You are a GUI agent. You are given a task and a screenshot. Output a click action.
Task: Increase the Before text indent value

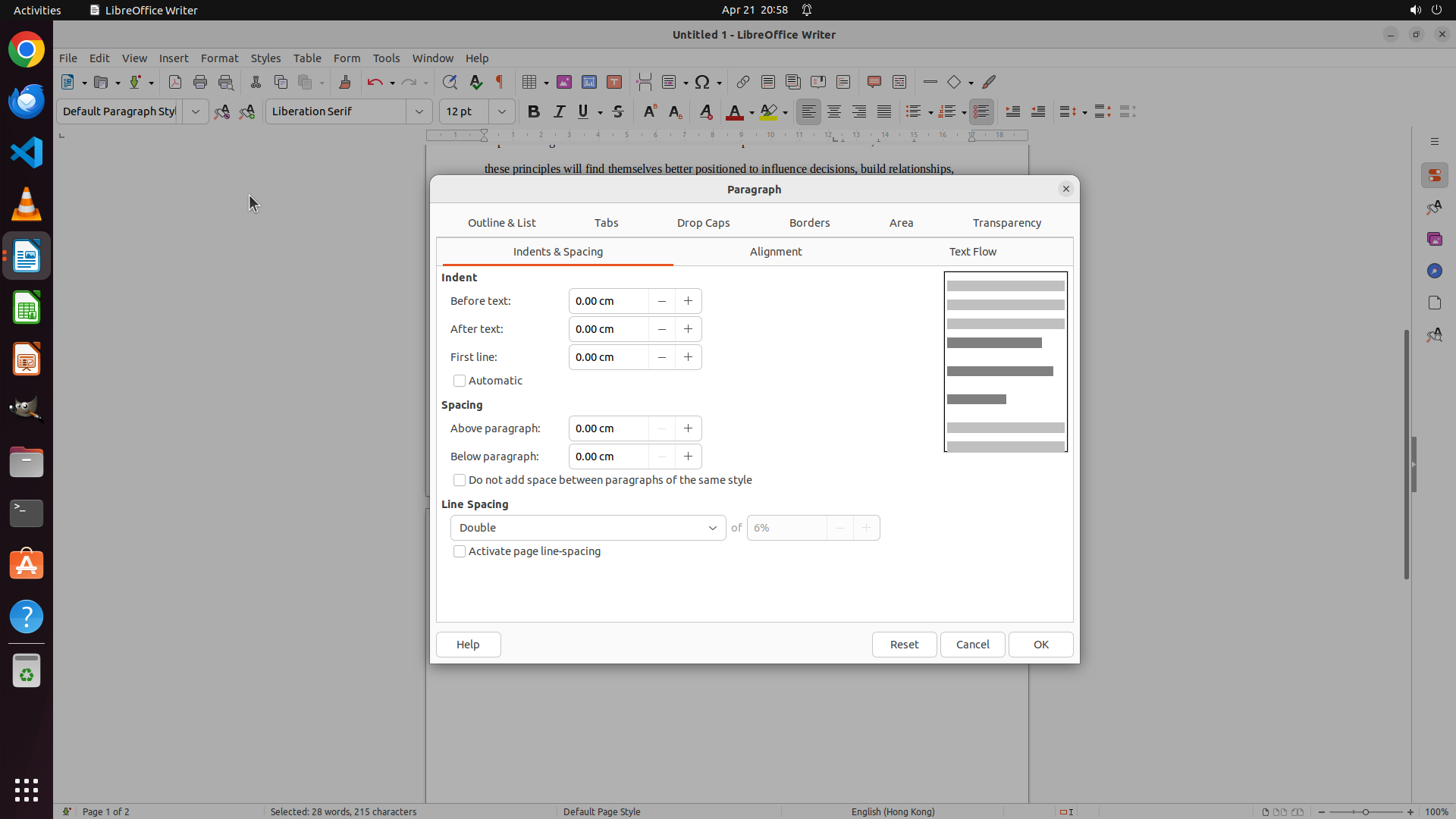(x=688, y=301)
